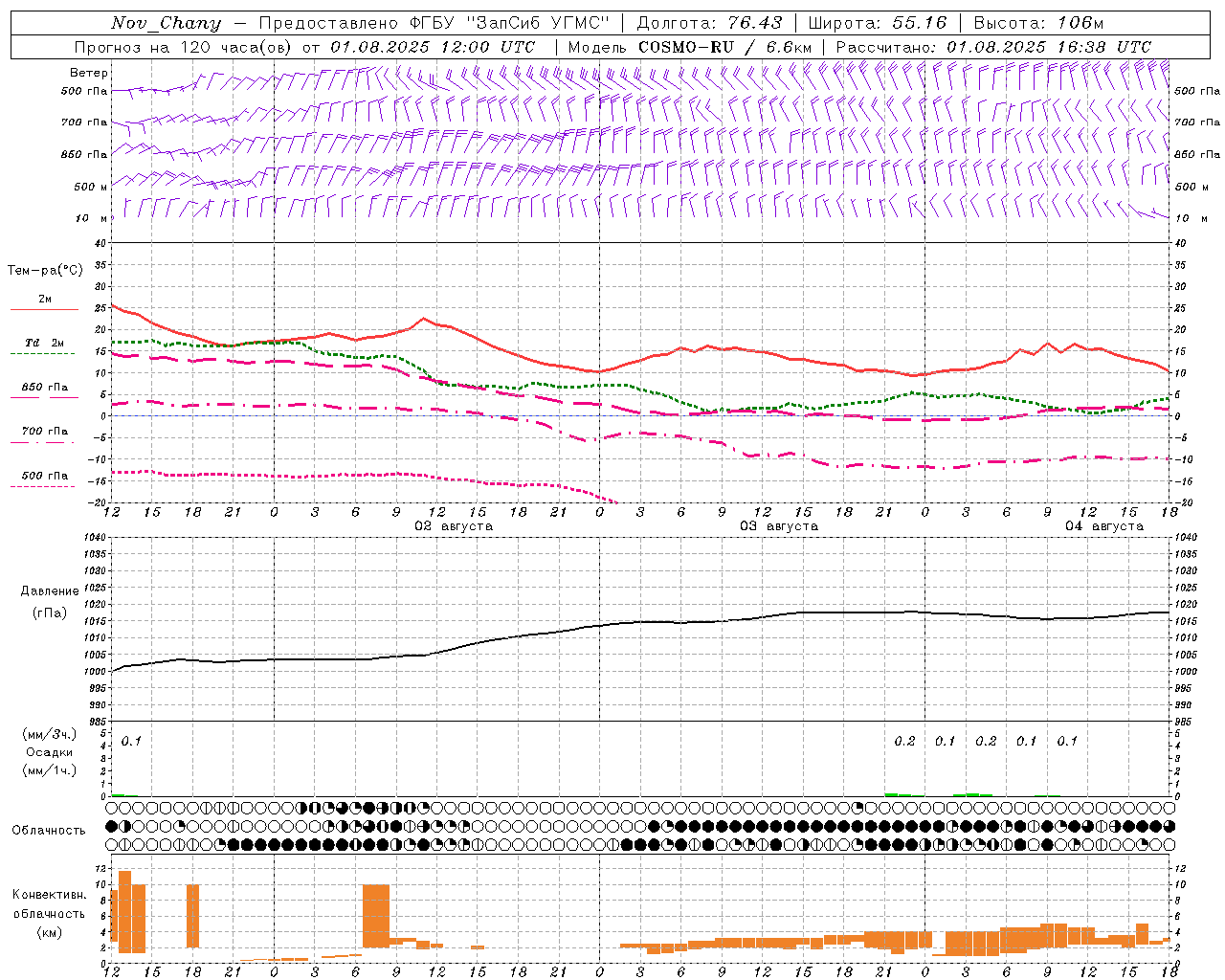Click the Давление pressure panel label

click(x=50, y=591)
